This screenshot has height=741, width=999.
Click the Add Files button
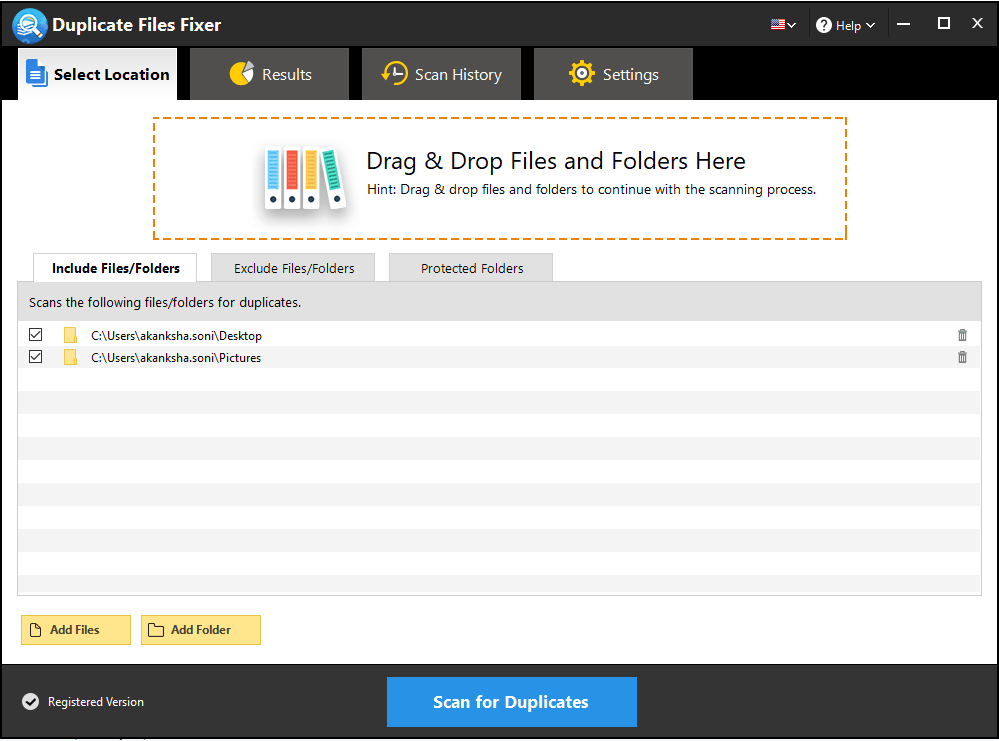[76, 629]
